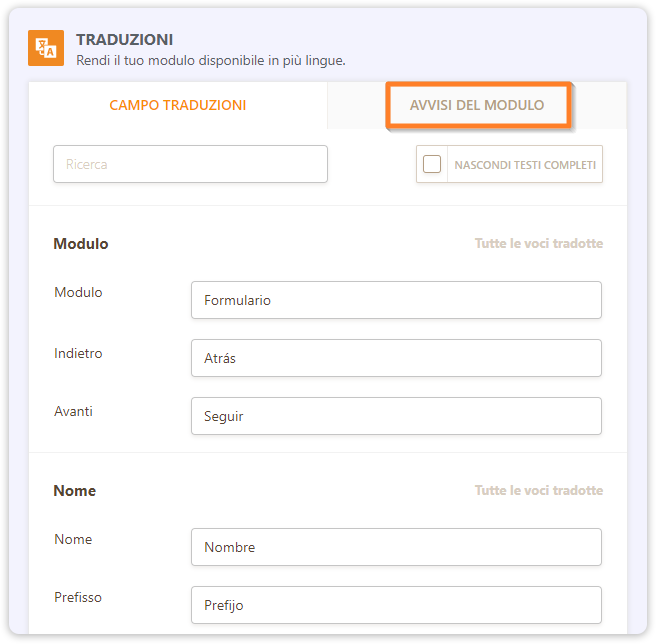The width and height of the screenshot is (656, 644).
Task: Click the Avanti field label
Action: click(73, 411)
